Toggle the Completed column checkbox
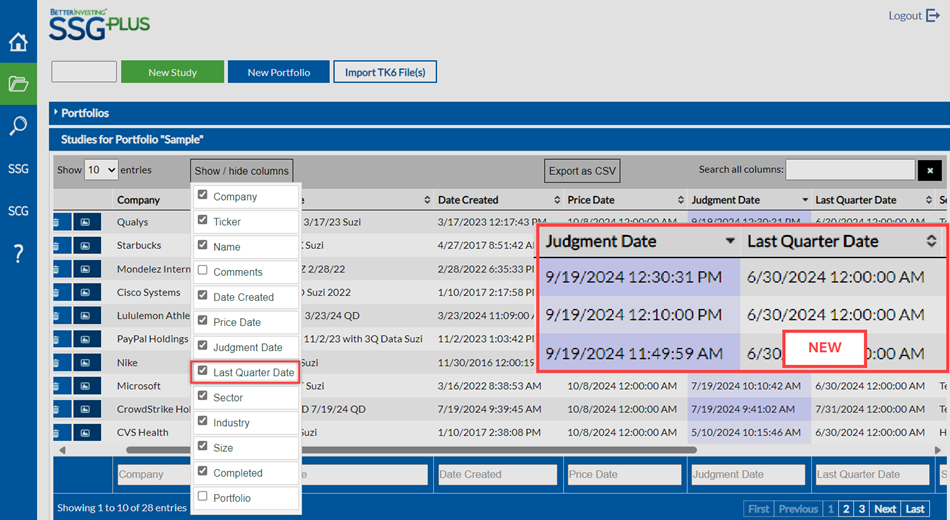This screenshot has height=520, width=950. pyautogui.click(x=202, y=472)
